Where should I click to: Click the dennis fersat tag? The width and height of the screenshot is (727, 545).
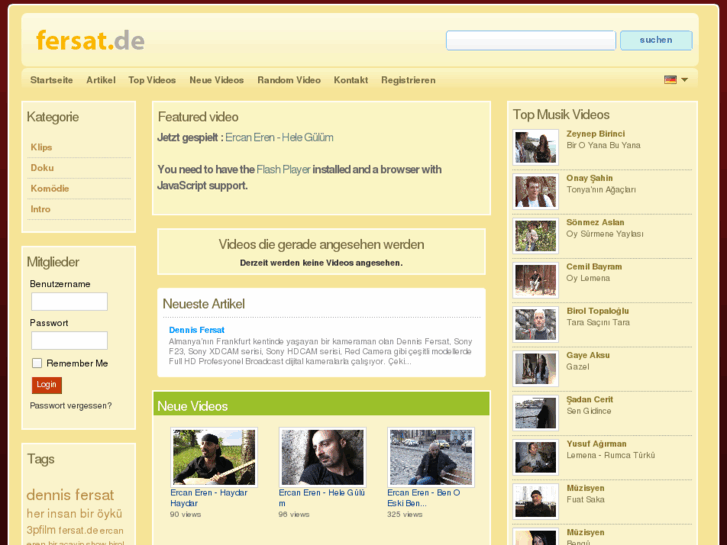pos(70,495)
